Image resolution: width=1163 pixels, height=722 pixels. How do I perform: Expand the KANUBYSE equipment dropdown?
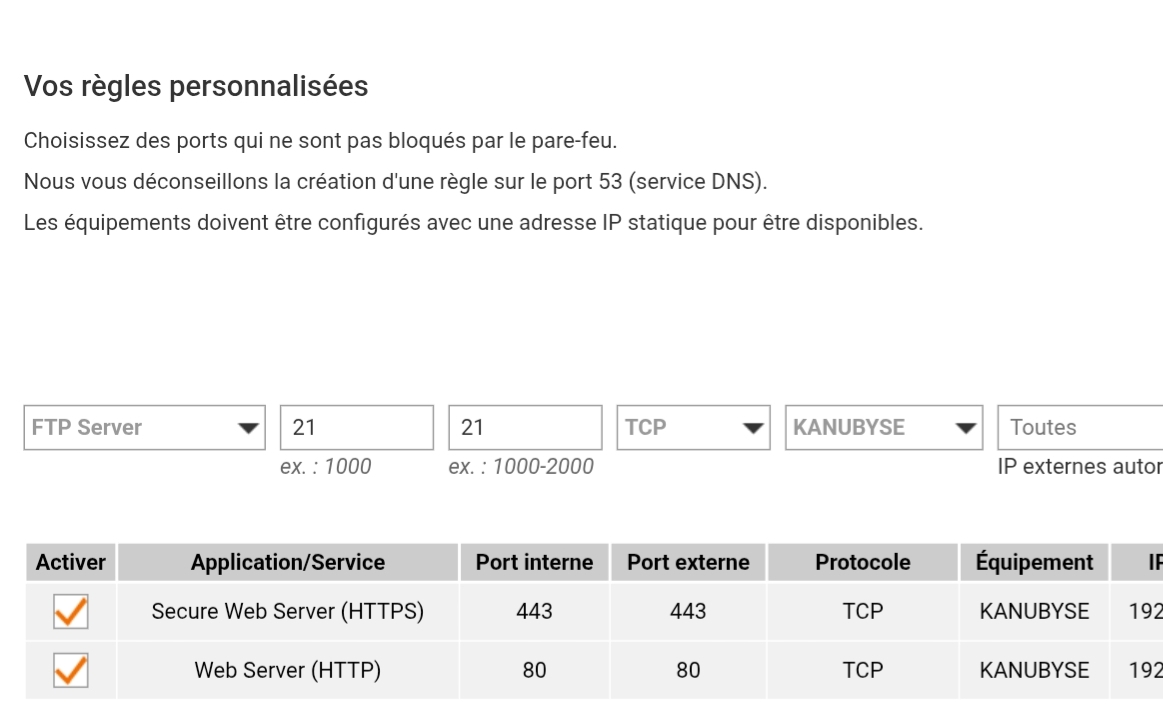click(x=882, y=428)
